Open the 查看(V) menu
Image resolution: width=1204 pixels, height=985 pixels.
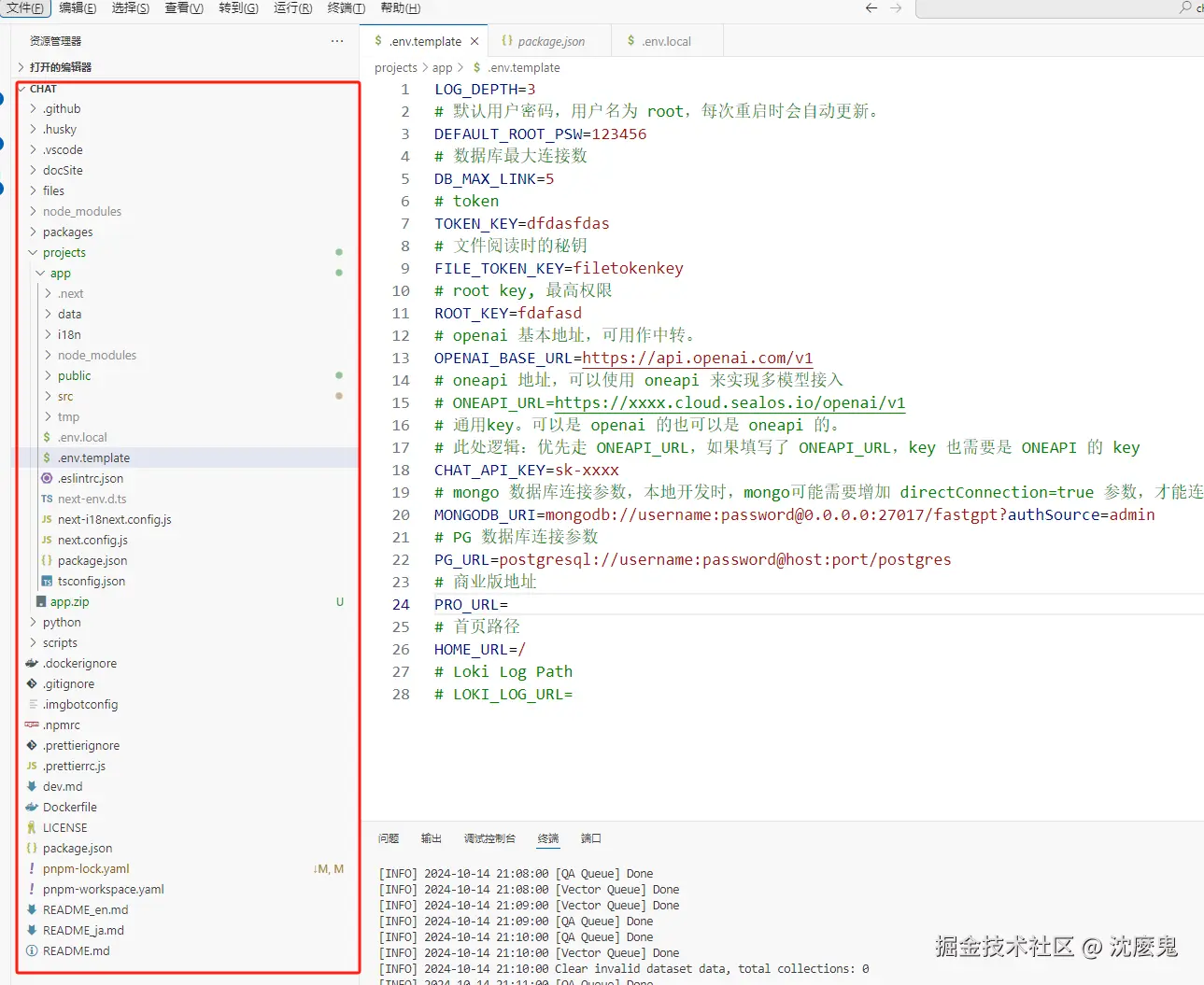coord(184,7)
